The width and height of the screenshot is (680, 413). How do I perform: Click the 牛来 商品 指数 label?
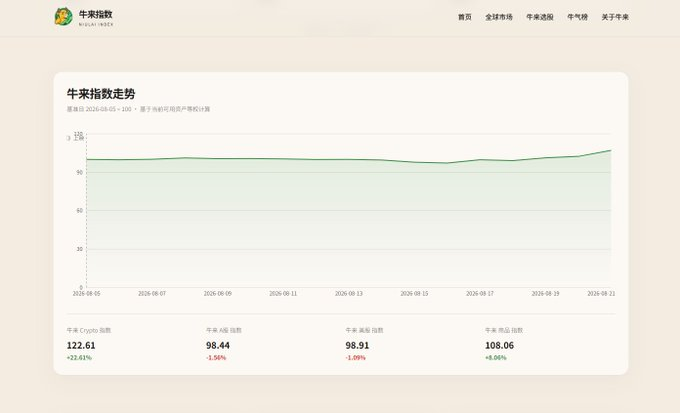[x=504, y=330]
